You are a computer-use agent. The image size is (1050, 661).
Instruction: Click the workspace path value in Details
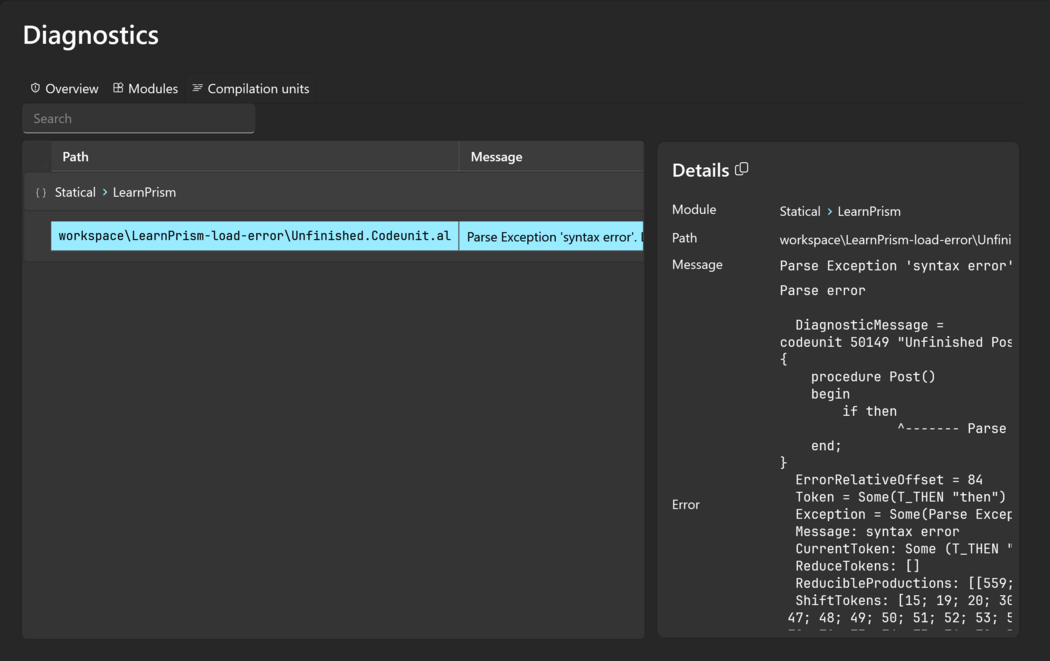pyautogui.click(x=895, y=240)
